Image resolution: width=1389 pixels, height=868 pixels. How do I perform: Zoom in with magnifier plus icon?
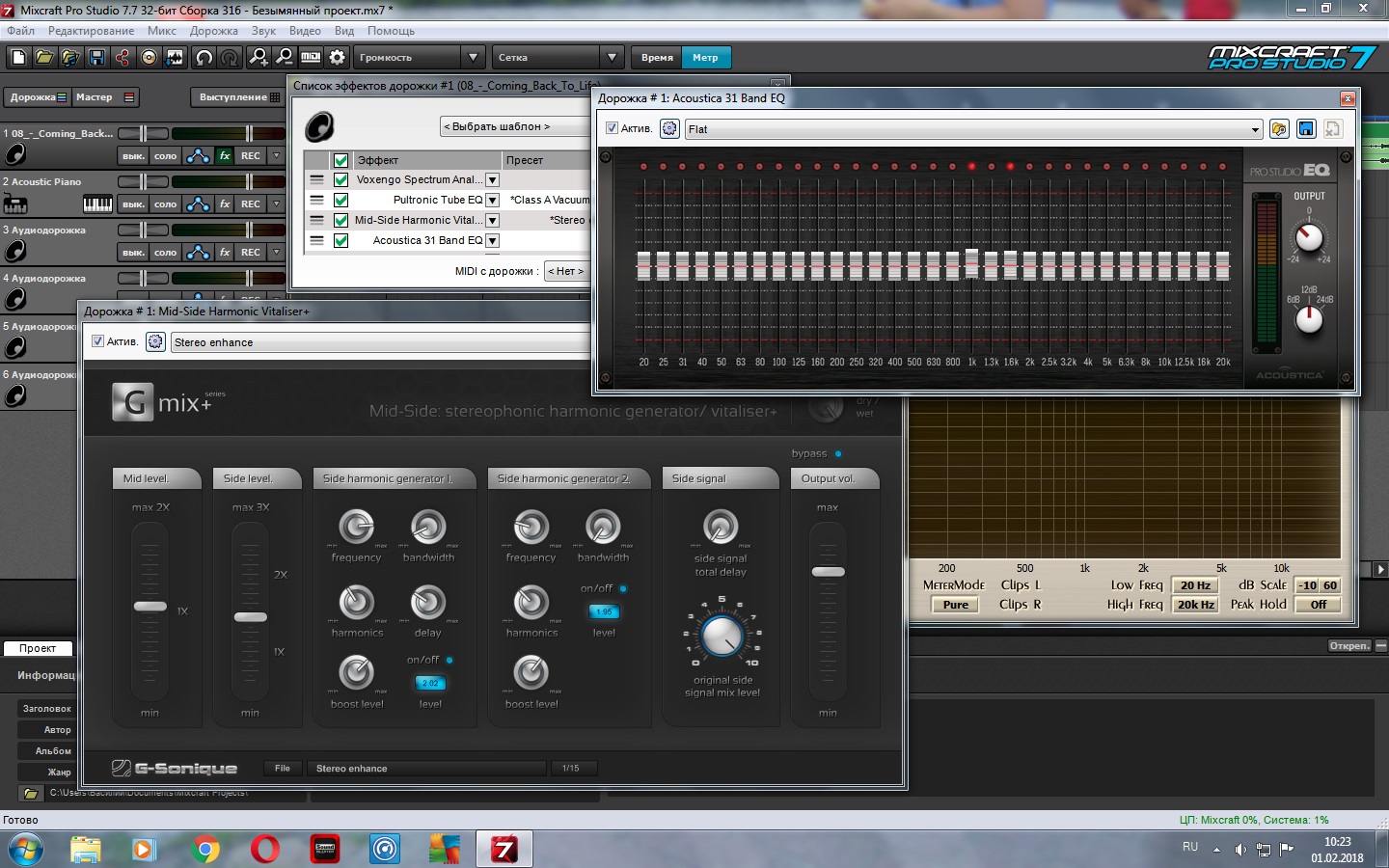[259, 58]
